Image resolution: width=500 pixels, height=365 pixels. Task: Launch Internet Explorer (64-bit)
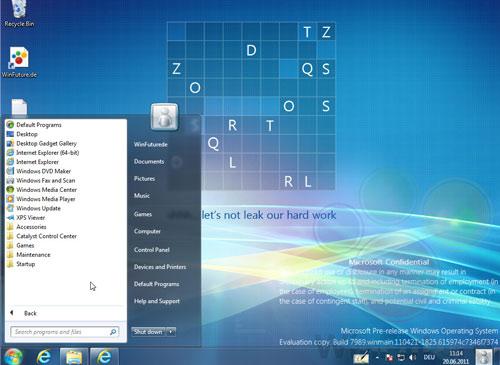(43, 153)
